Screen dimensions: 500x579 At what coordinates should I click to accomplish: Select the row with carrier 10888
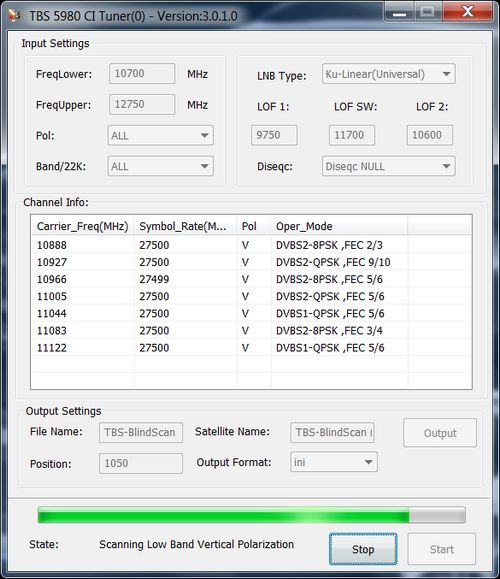[251, 245]
